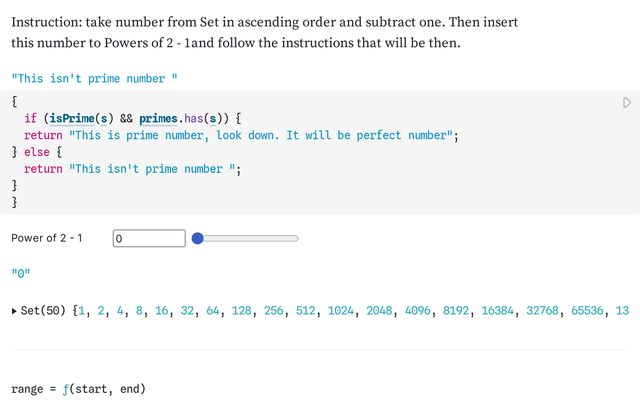Click the "This is prime number" return string

262,135
